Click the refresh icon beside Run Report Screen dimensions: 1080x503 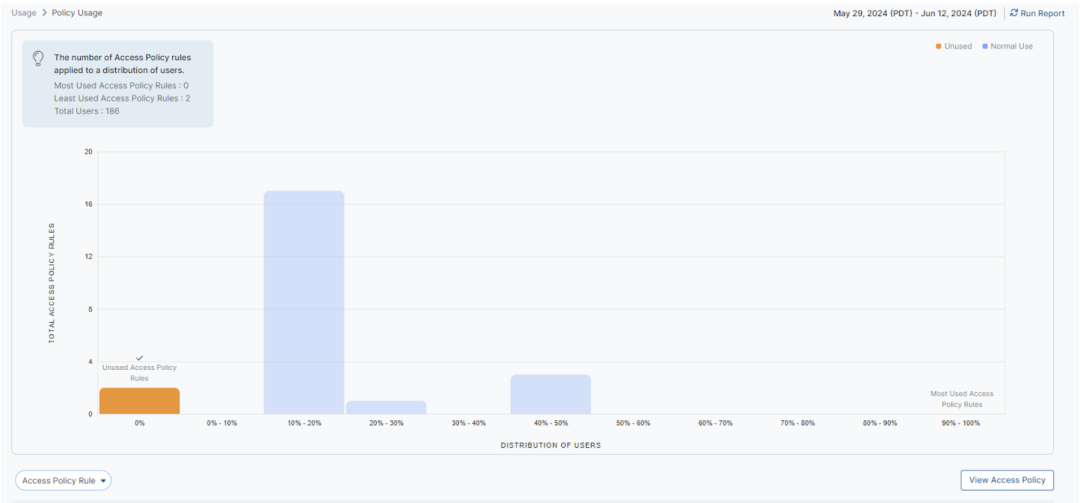click(x=1014, y=13)
